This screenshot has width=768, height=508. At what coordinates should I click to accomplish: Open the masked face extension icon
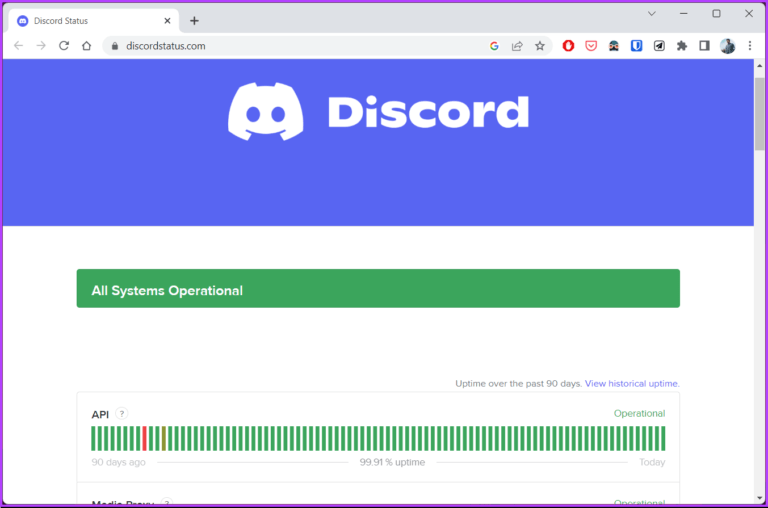[614, 46]
